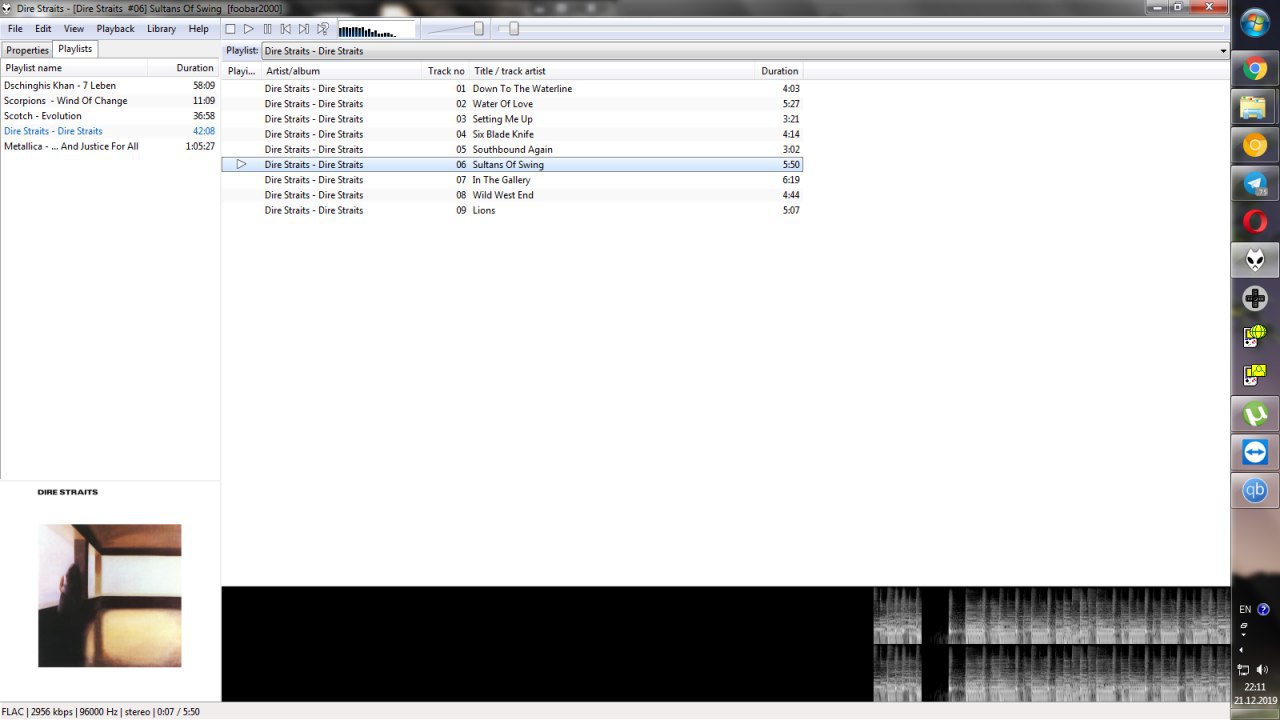
Task: Click the Duration header in playlists panel
Action: 184,68
